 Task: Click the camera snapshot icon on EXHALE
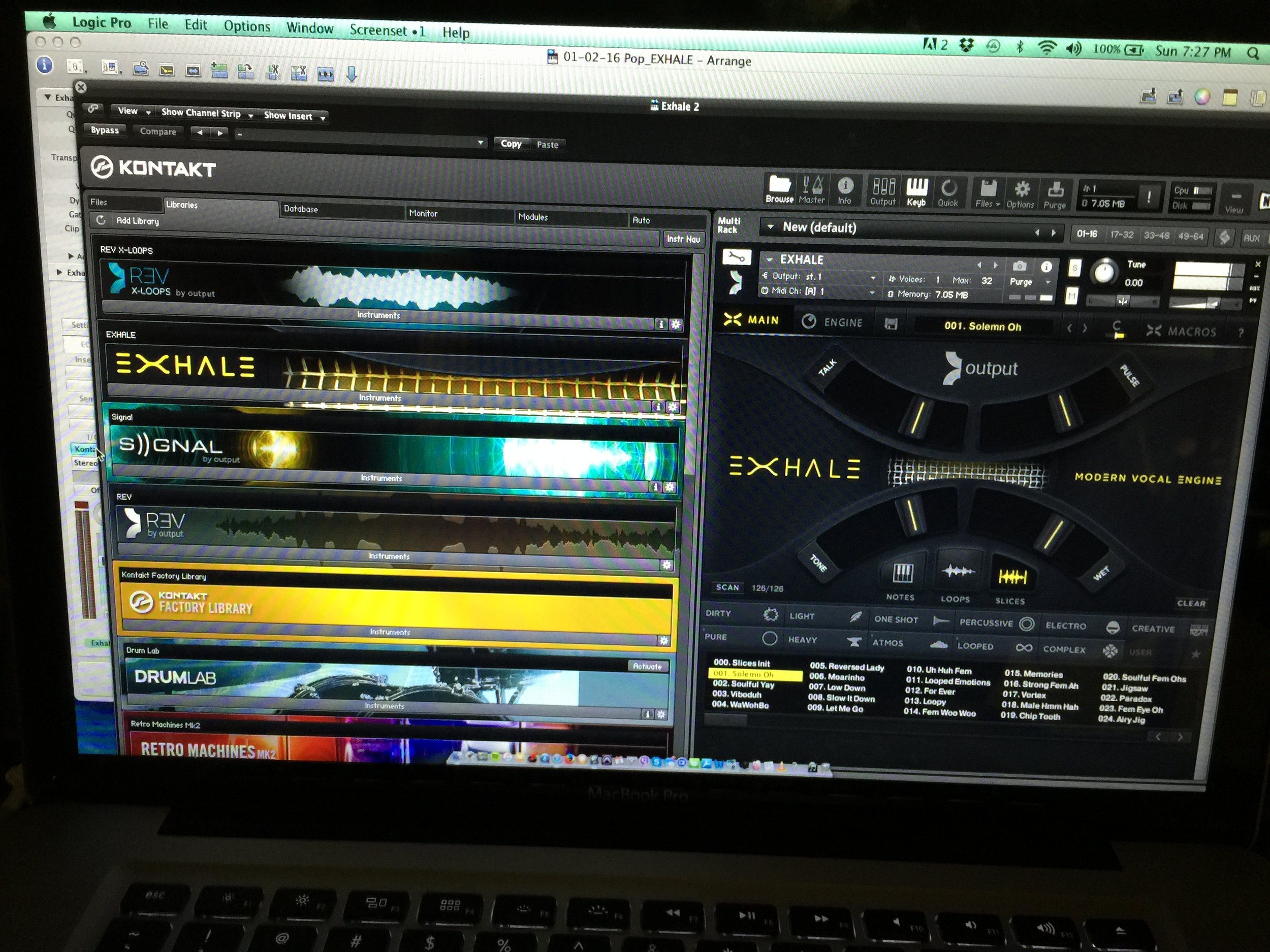pyautogui.click(x=1019, y=266)
